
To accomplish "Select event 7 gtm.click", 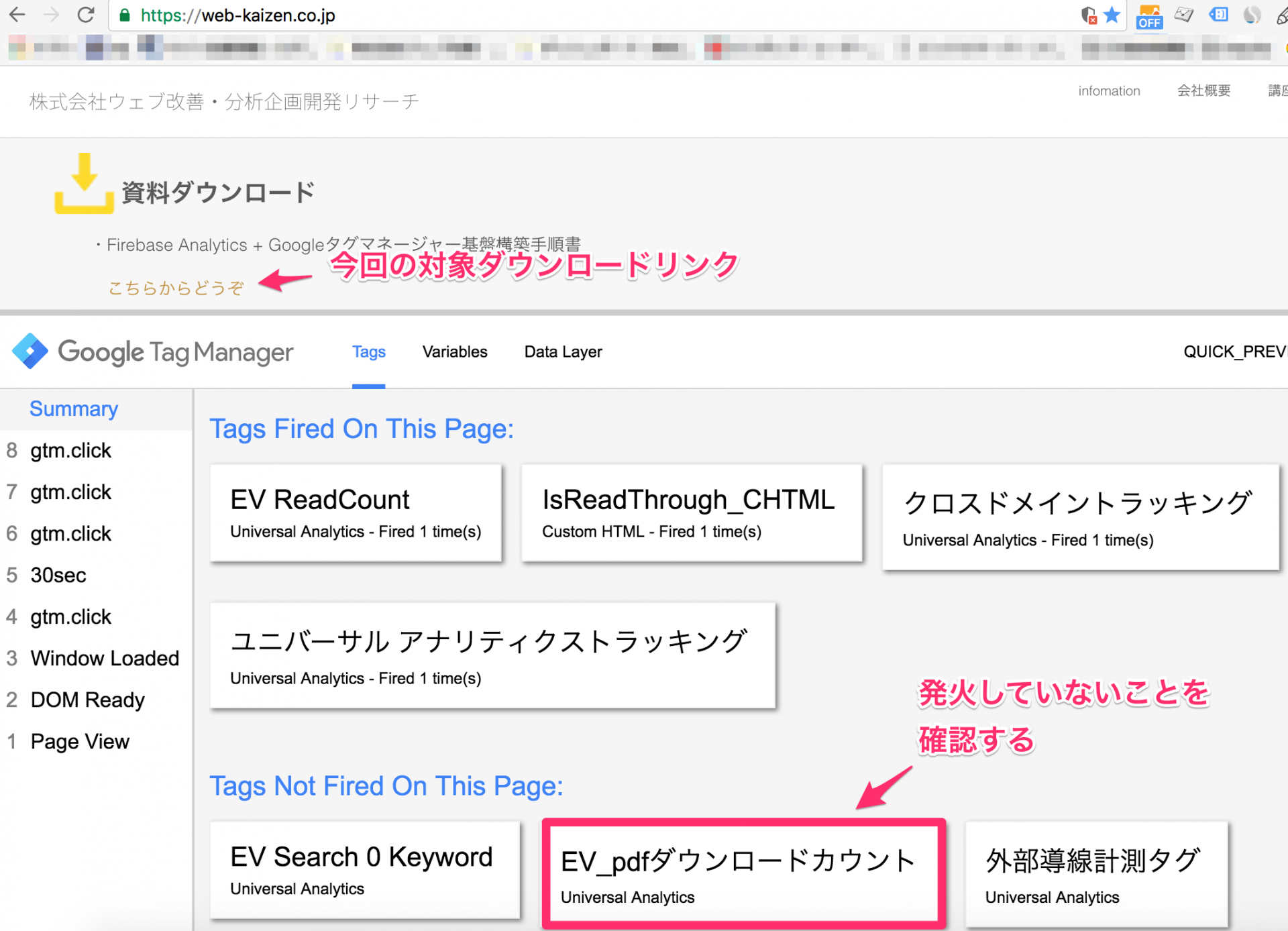I will (x=96, y=492).
